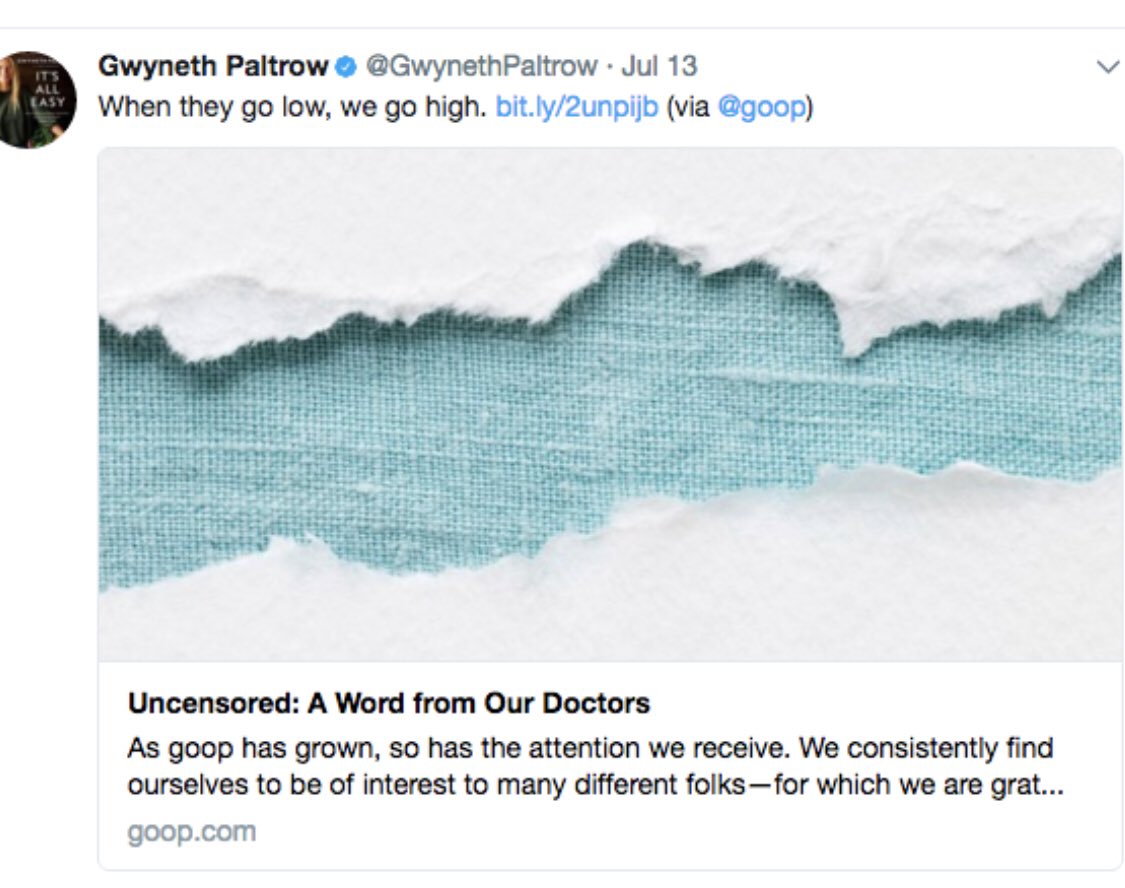Expand the tweet options chevron

[1108, 67]
